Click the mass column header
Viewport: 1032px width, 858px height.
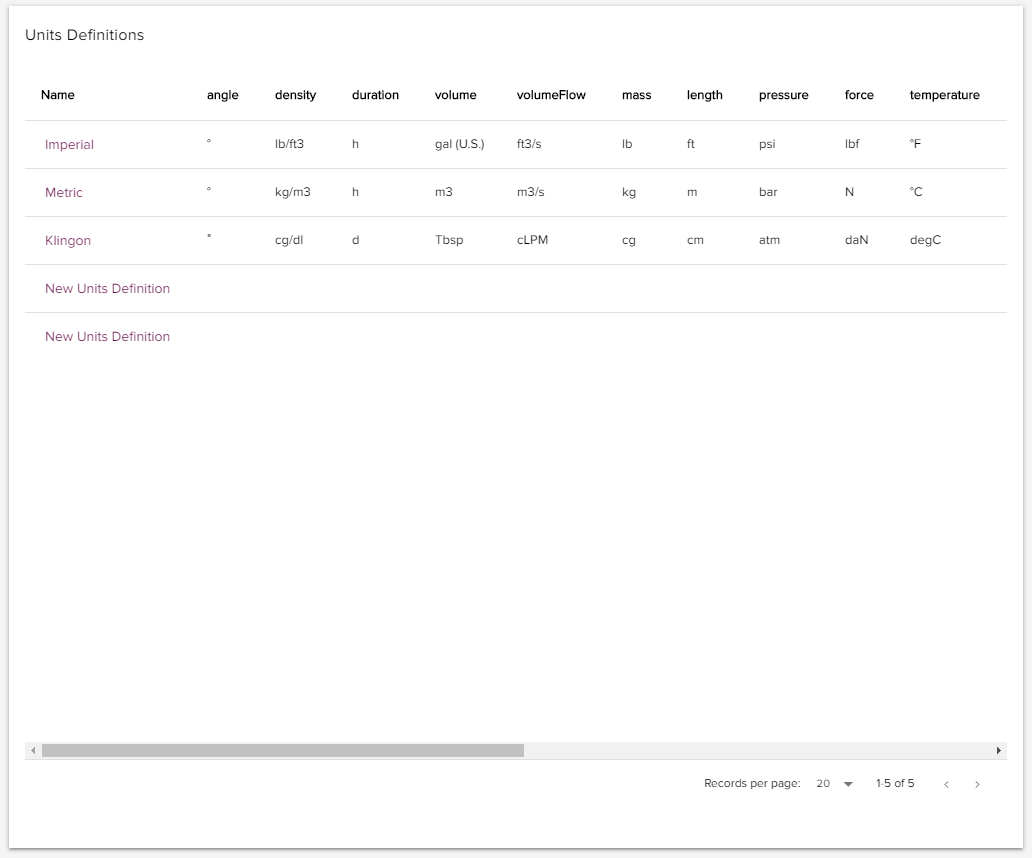pyautogui.click(x=636, y=95)
